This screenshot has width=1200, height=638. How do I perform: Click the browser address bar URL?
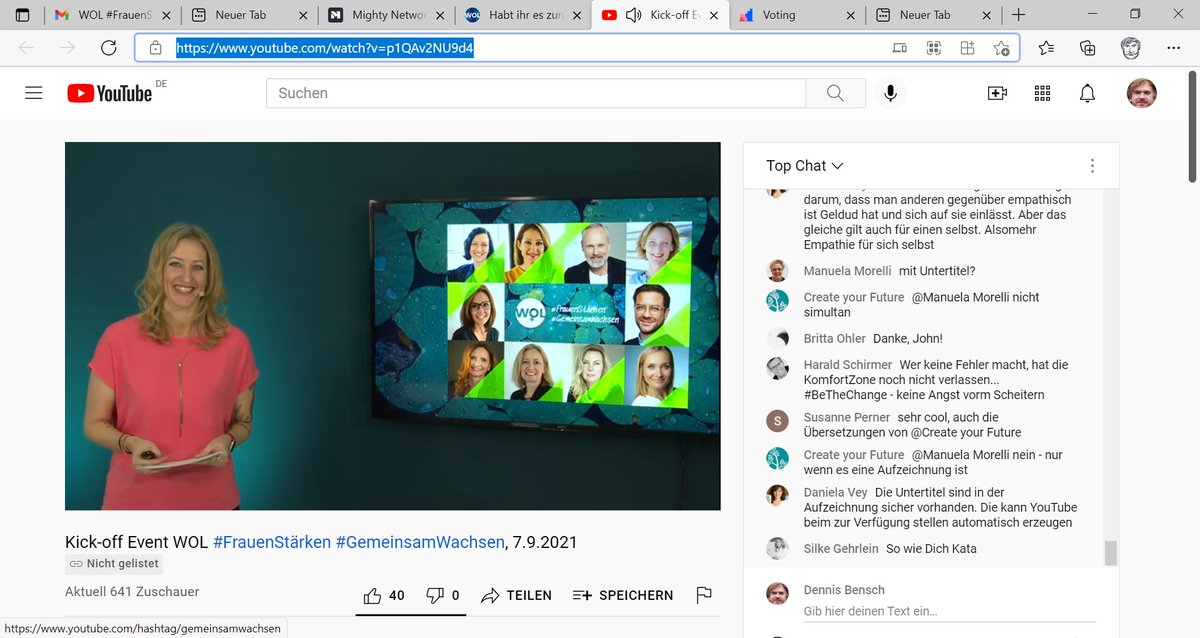tap(325, 47)
